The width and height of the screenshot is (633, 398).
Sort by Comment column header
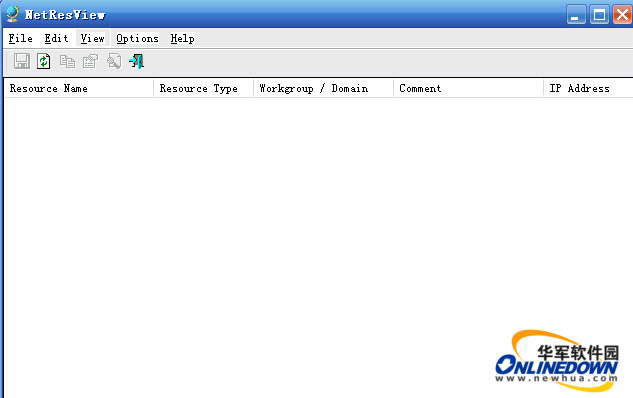[468, 88]
